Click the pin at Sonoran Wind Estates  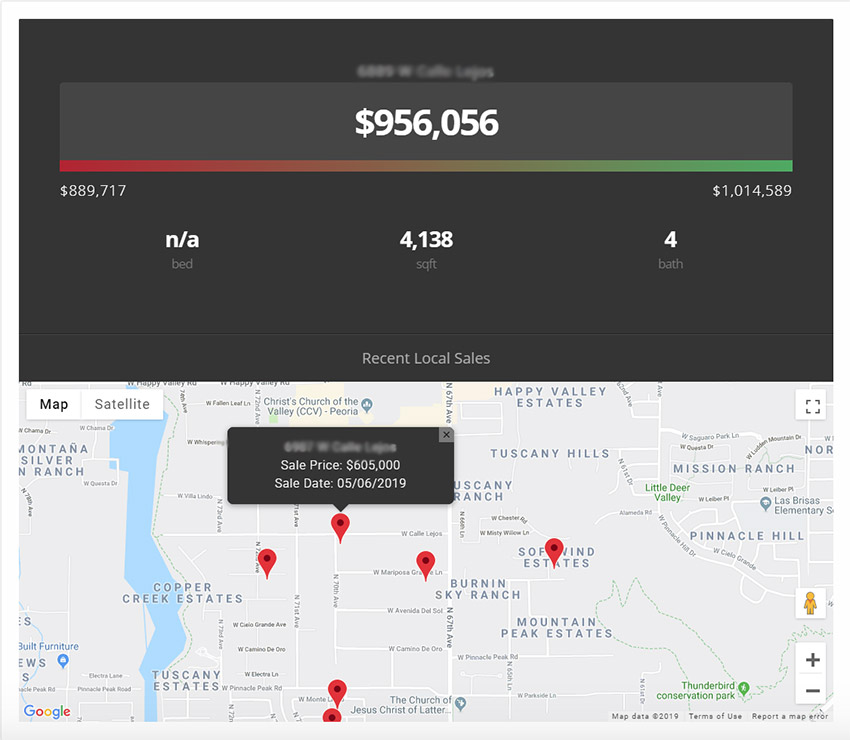tap(554, 552)
